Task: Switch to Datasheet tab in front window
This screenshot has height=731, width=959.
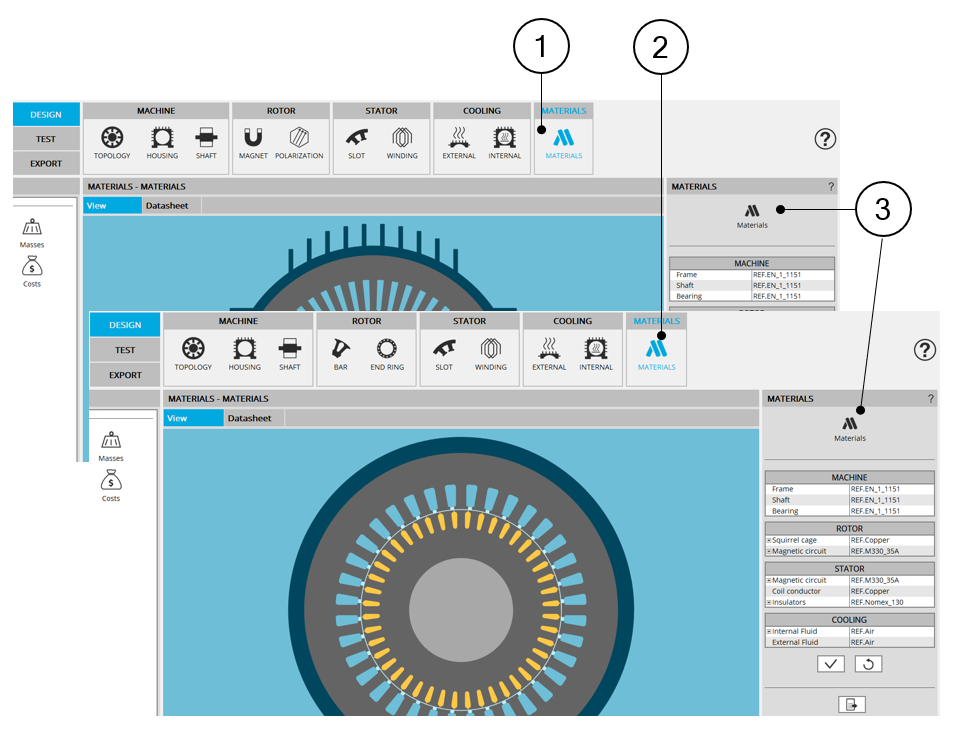Action: (249, 418)
